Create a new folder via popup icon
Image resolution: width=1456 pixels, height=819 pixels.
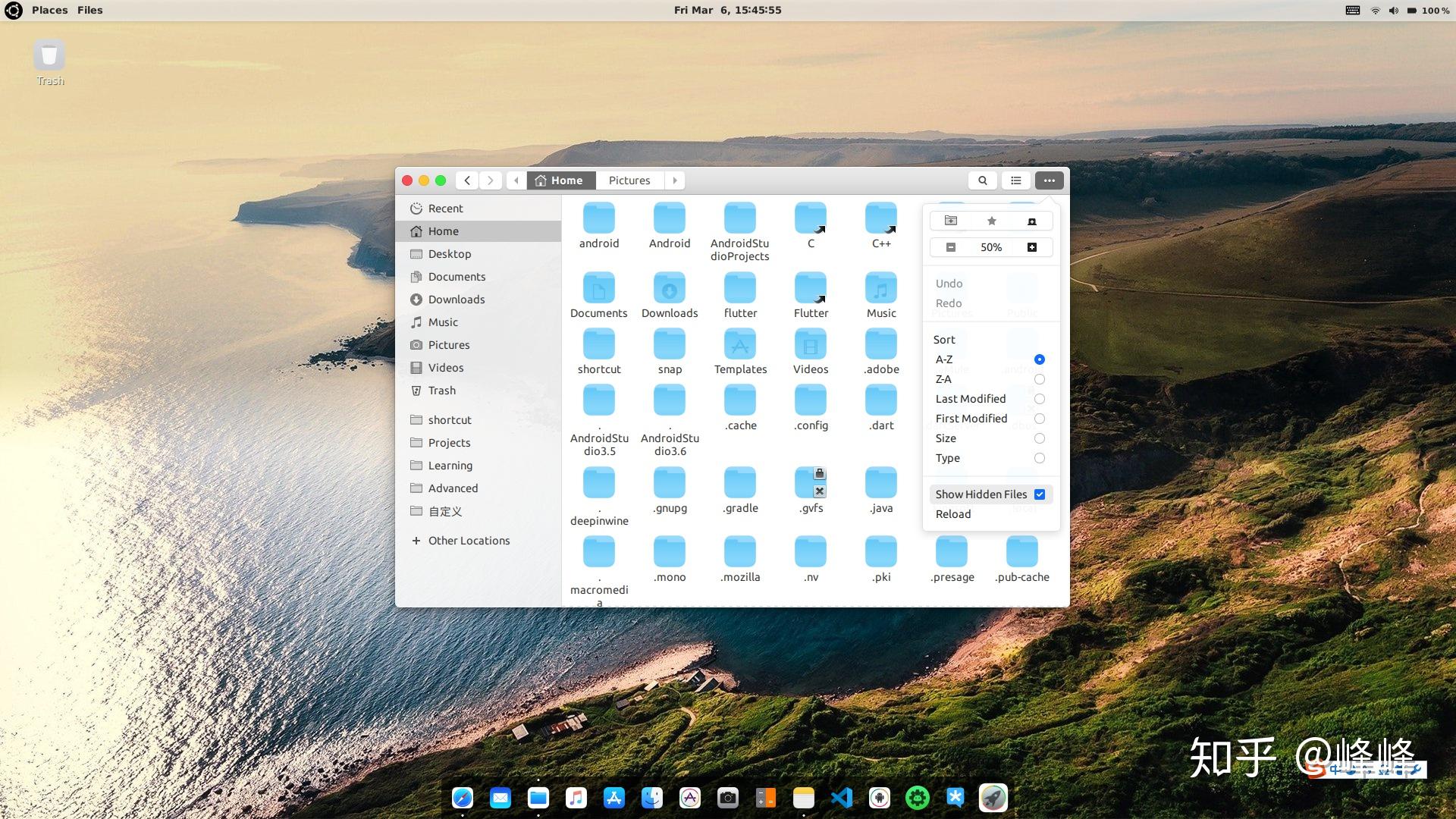point(951,221)
